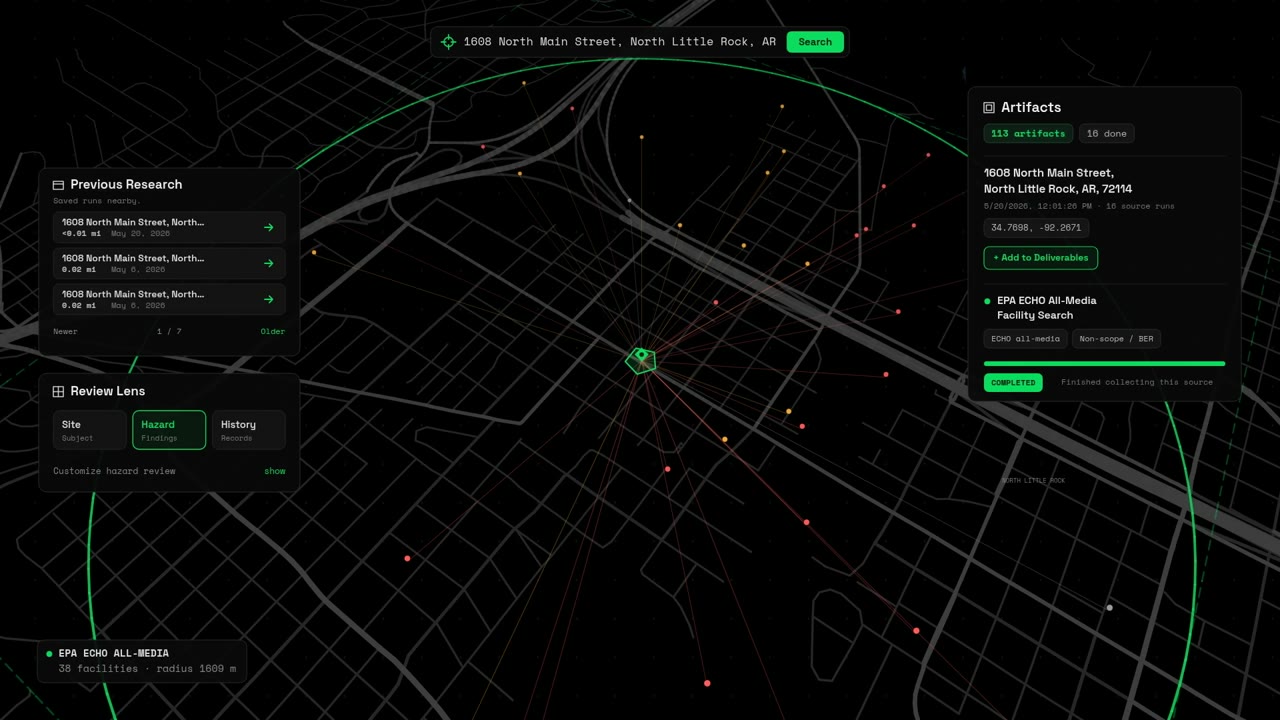Select the History Records lens
Viewport: 1280px width, 720px height.
(248, 430)
